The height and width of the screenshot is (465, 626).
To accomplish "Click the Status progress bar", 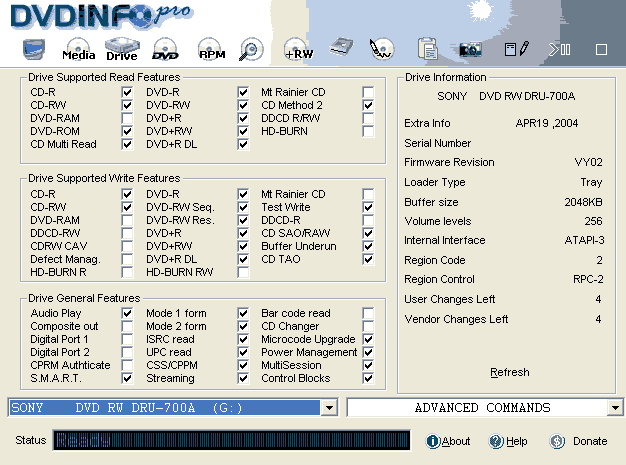I will click(231, 441).
